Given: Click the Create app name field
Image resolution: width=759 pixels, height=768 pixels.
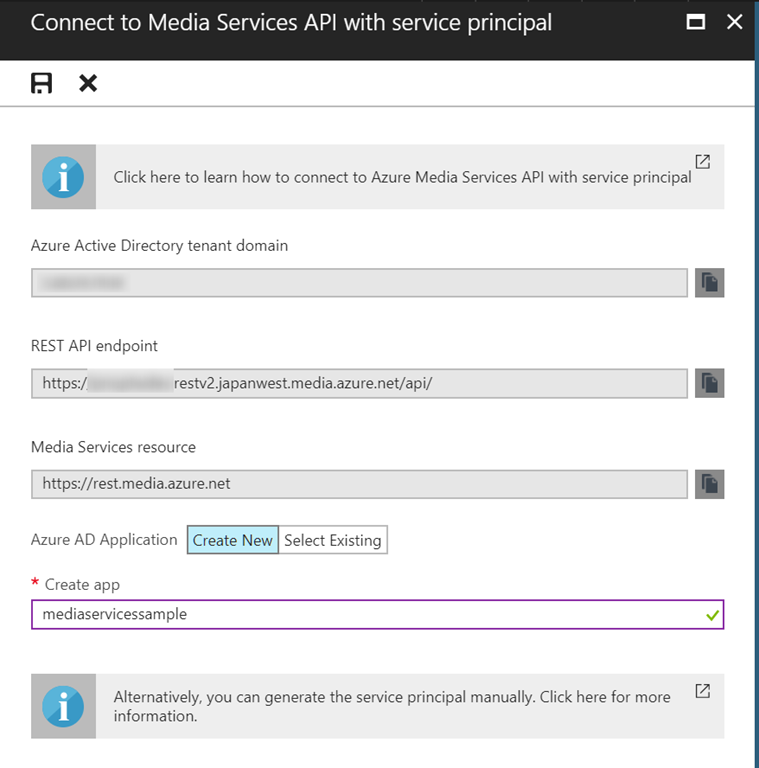Looking at the screenshot, I should tap(360, 614).
